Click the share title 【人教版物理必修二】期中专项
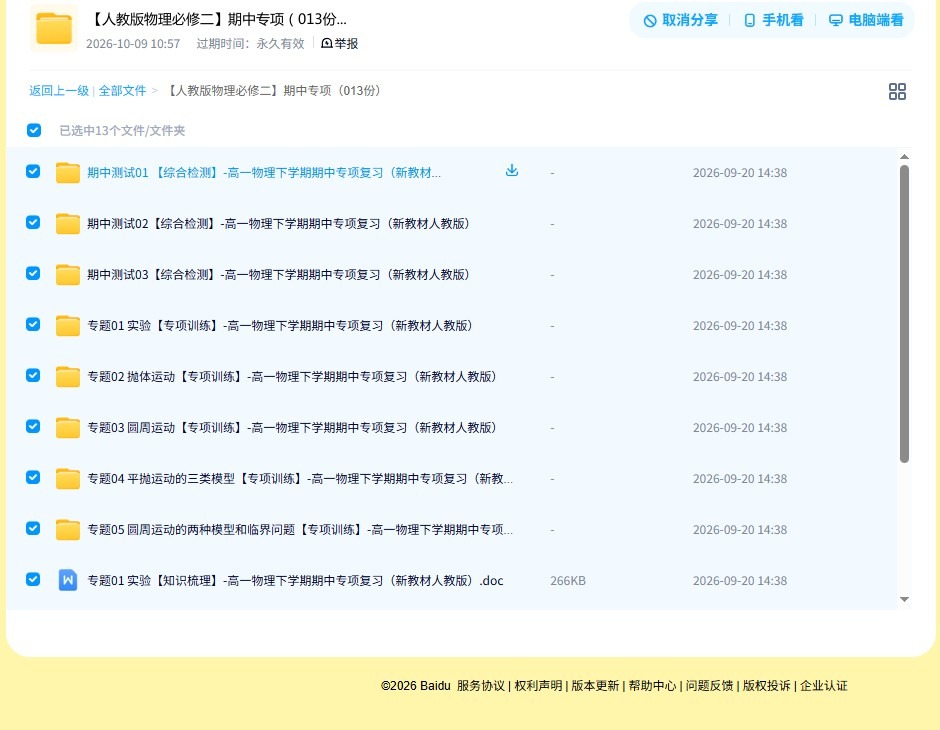The height and width of the screenshot is (730, 940). click(x=217, y=19)
